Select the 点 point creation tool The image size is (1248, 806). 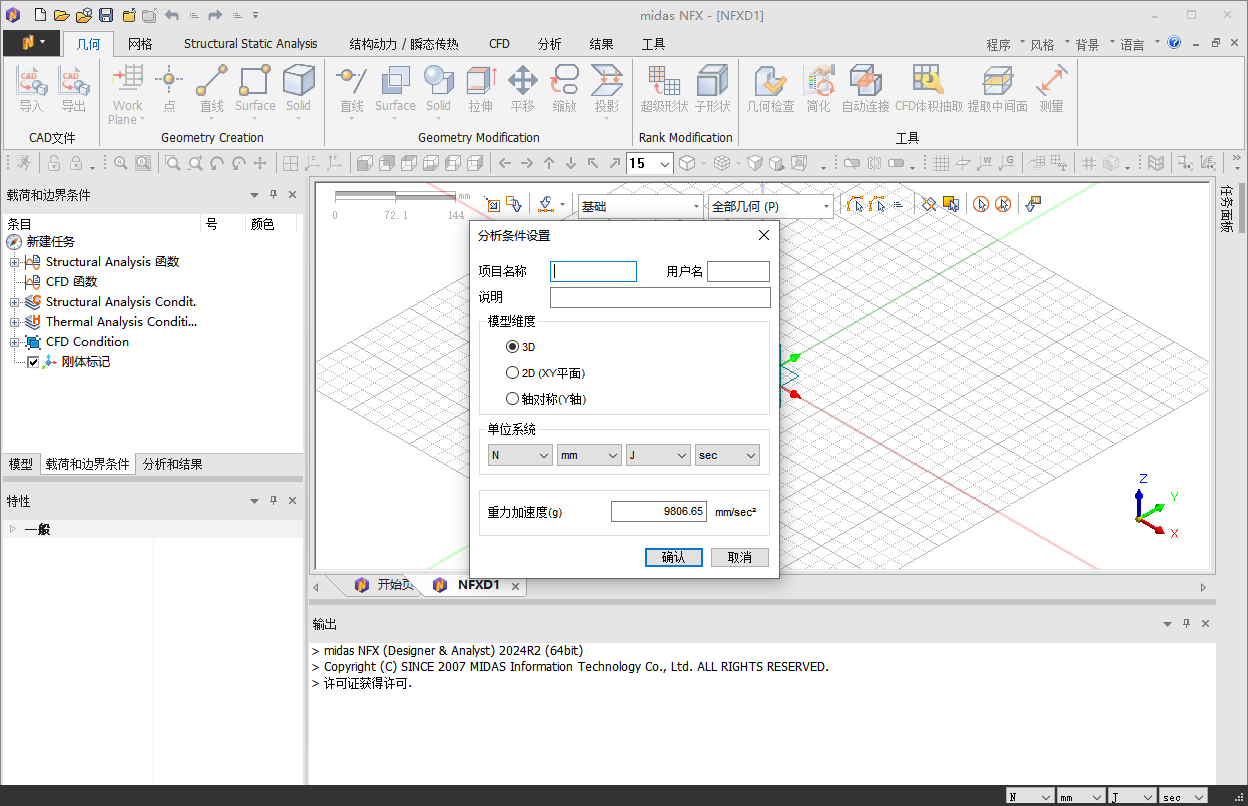pyautogui.click(x=169, y=89)
